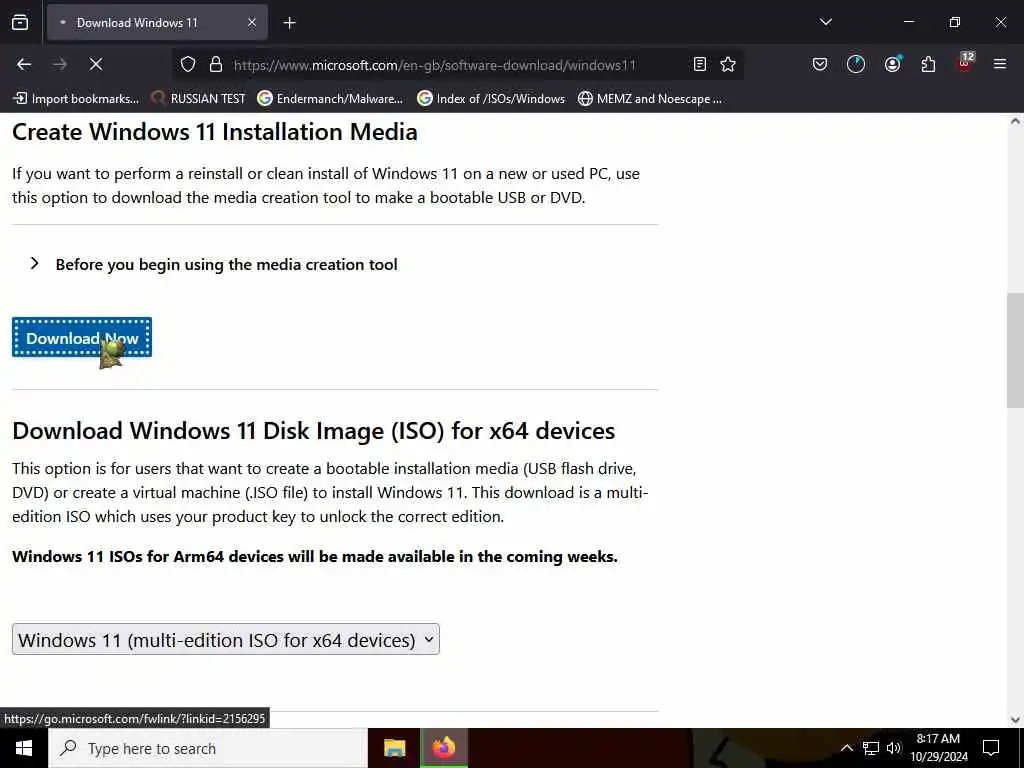Open the Index of /ISOs/Windows bookmark
Viewport: 1024px width, 768px height.
tap(491, 99)
